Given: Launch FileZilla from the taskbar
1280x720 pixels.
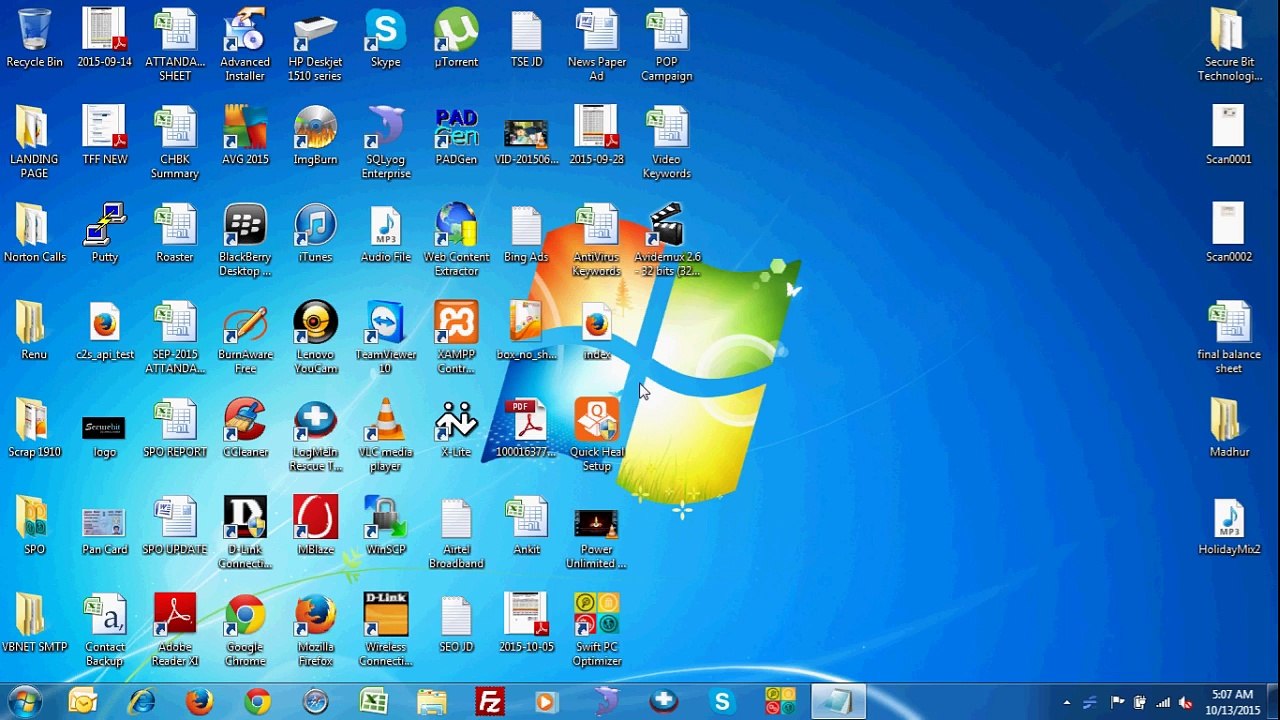Looking at the screenshot, I should pyautogui.click(x=489, y=702).
